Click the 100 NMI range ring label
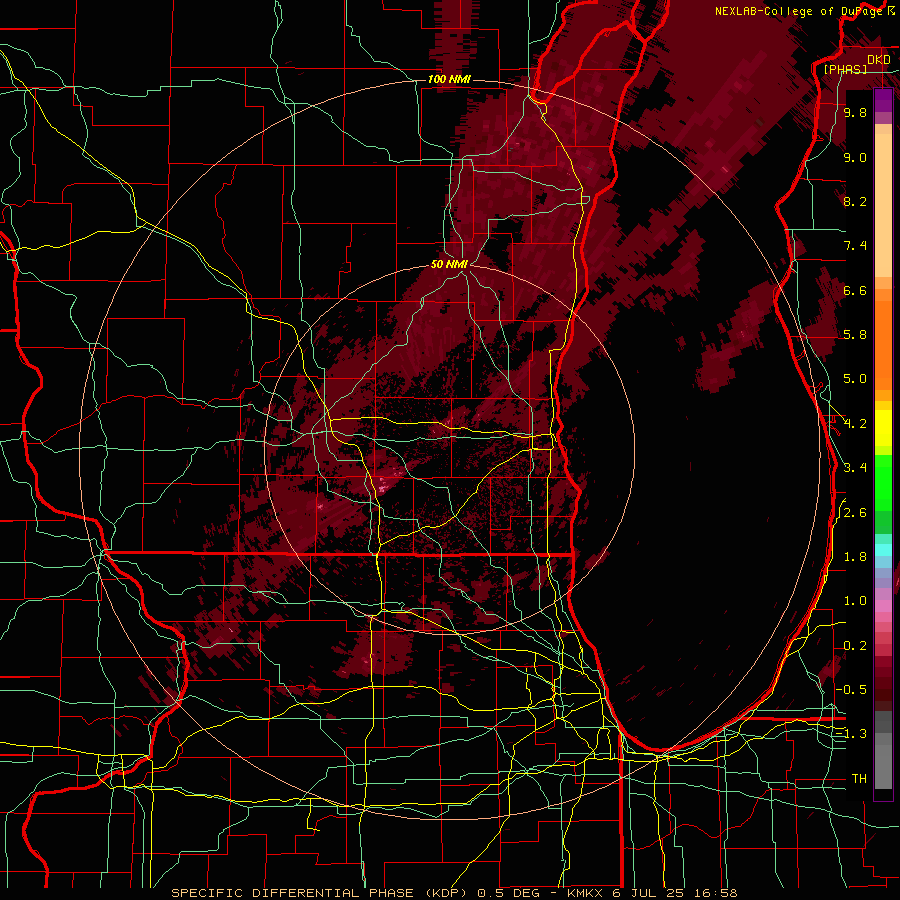The image size is (900, 900). [449, 79]
